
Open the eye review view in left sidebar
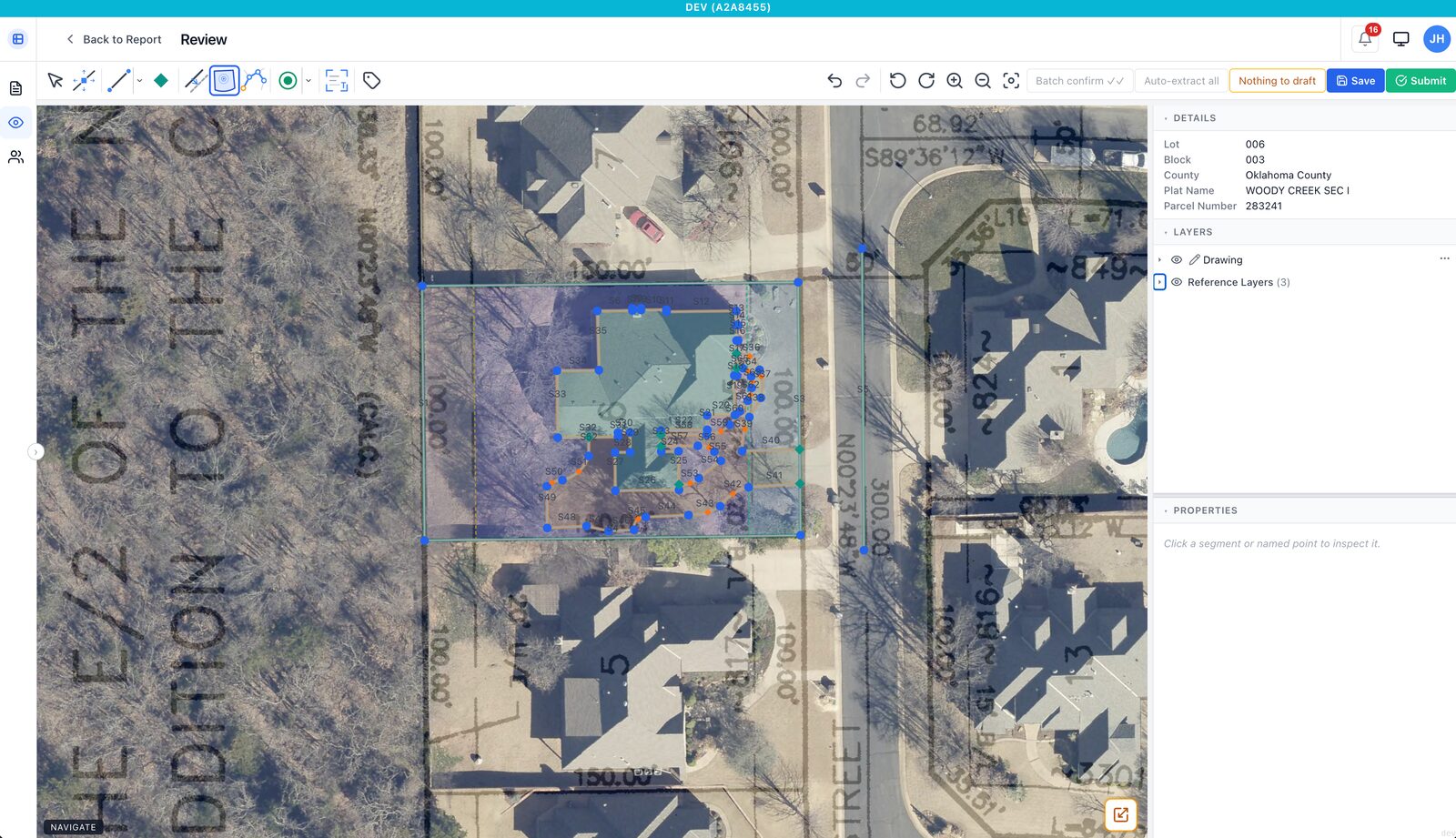(x=15, y=123)
